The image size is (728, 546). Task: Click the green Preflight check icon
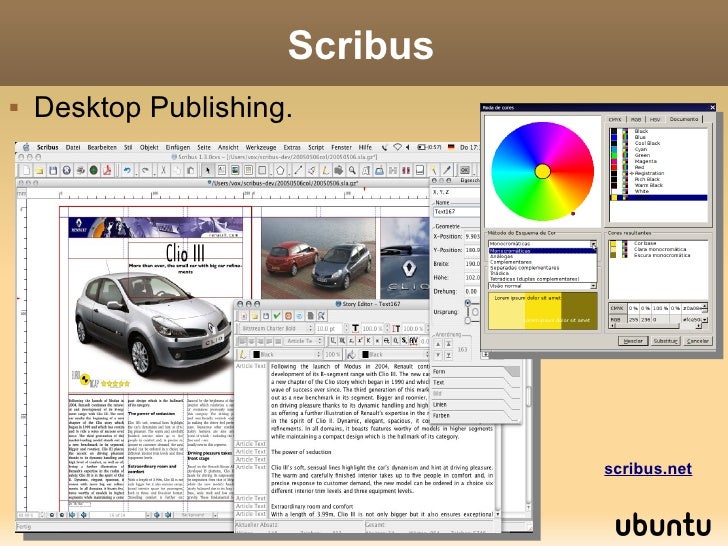(x=93, y=170)
